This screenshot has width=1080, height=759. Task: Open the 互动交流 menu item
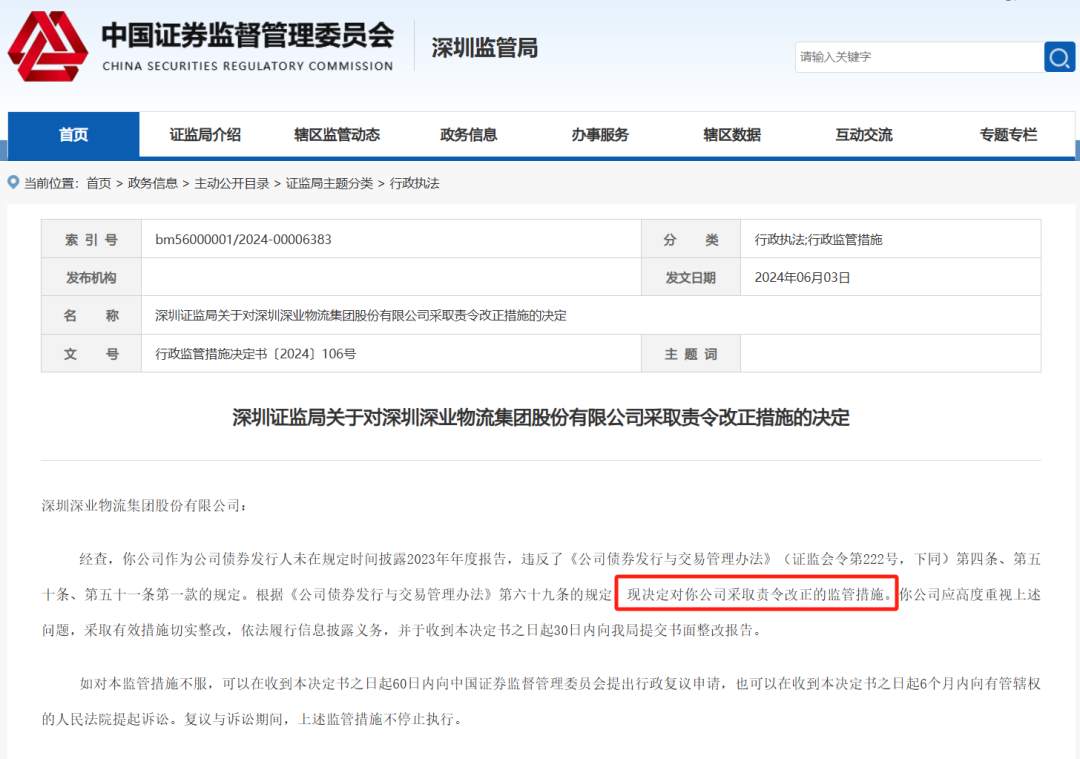pyautogui.click(x=864, y=134)
